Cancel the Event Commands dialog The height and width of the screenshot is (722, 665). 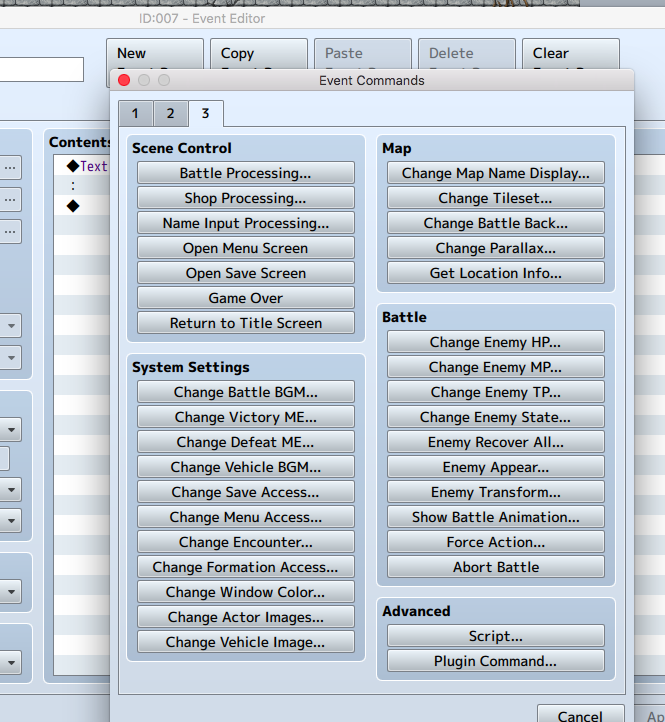pyautogui.click(x=580, y=714)
